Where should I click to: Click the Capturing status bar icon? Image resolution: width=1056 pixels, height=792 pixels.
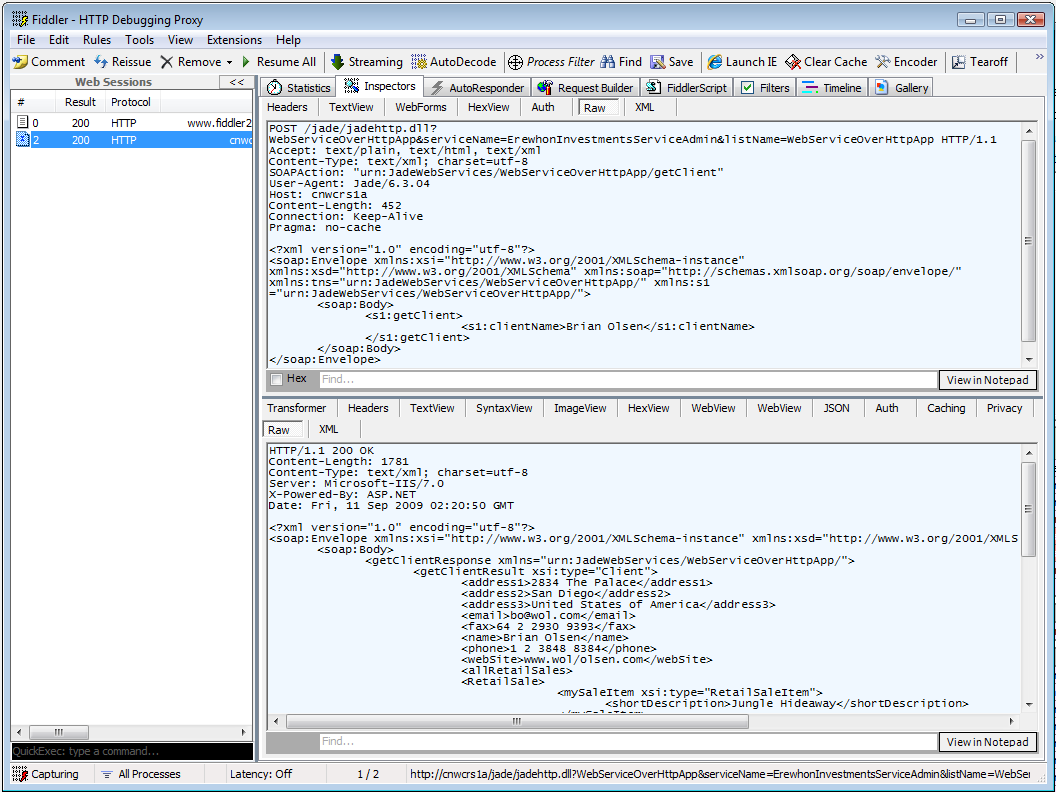(x=20, y=774)
